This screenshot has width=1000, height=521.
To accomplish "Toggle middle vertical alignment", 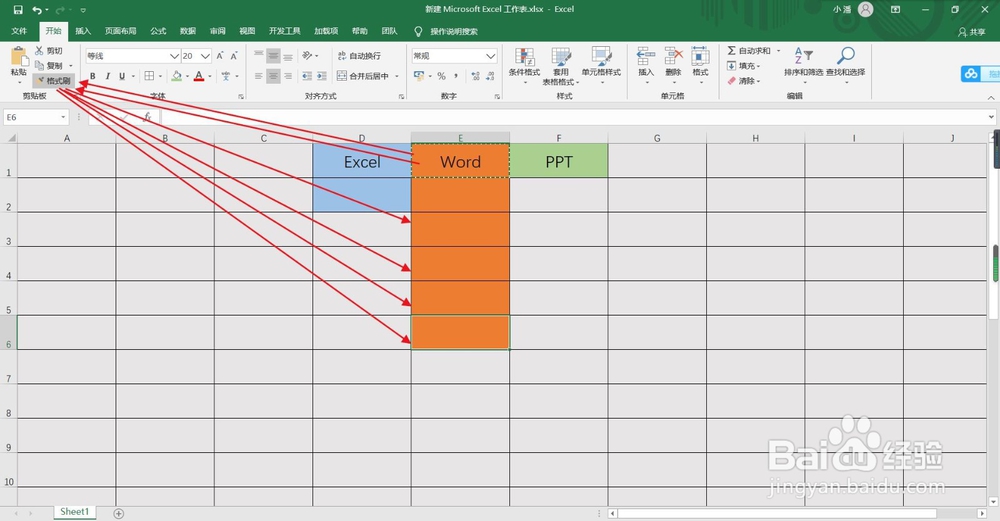I will (273, 56).
